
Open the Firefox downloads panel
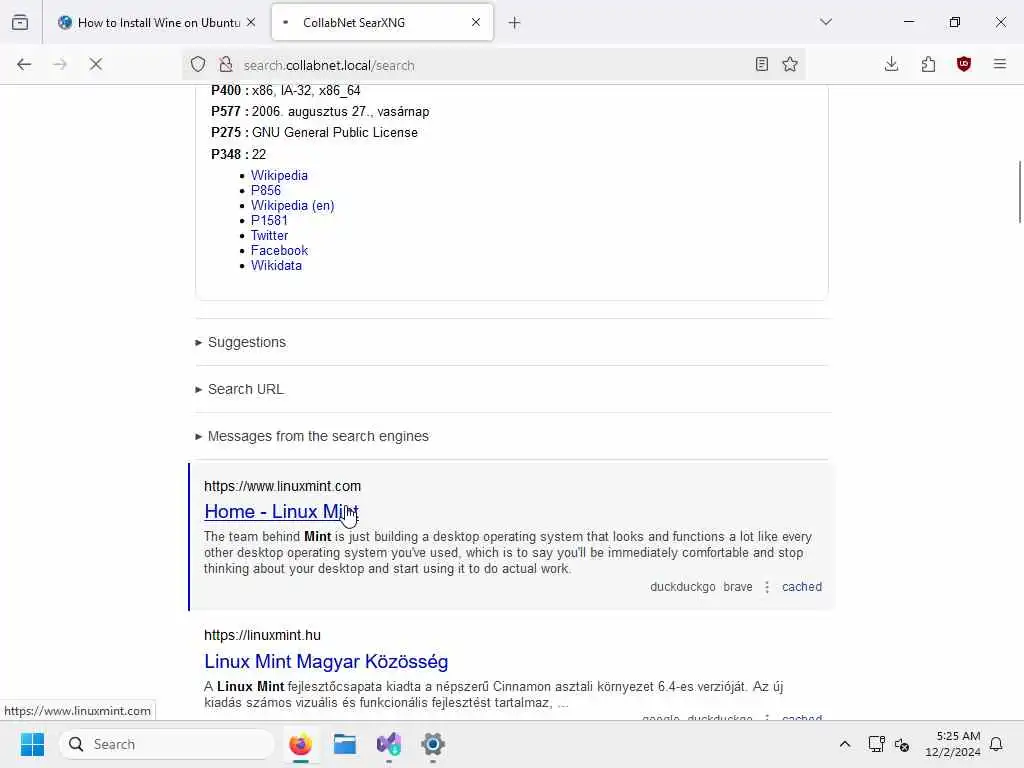[x=891, y=65]
